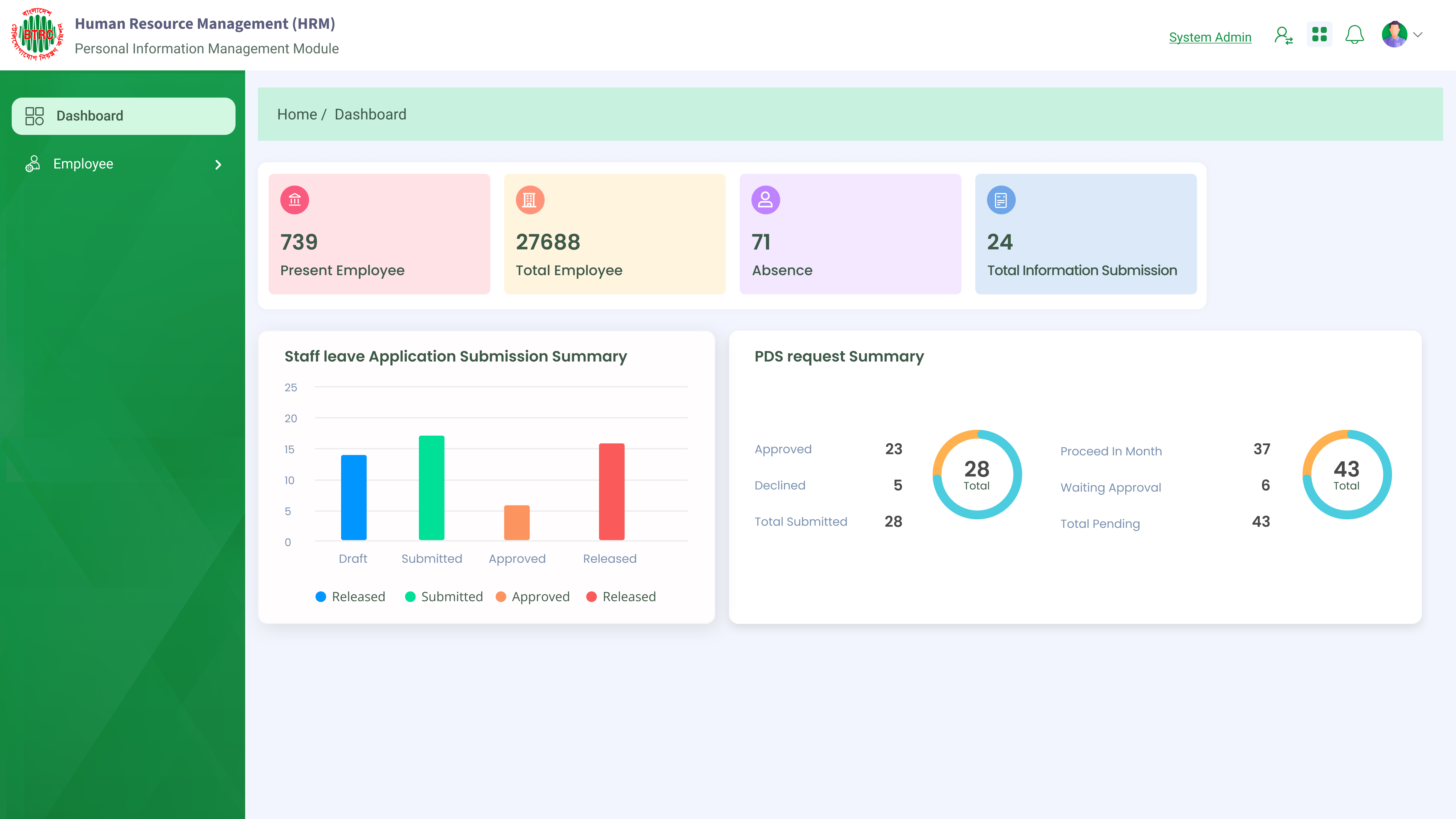Click the switch user icon
This screenshot has height=819, width=1456.
point(1283,36)
